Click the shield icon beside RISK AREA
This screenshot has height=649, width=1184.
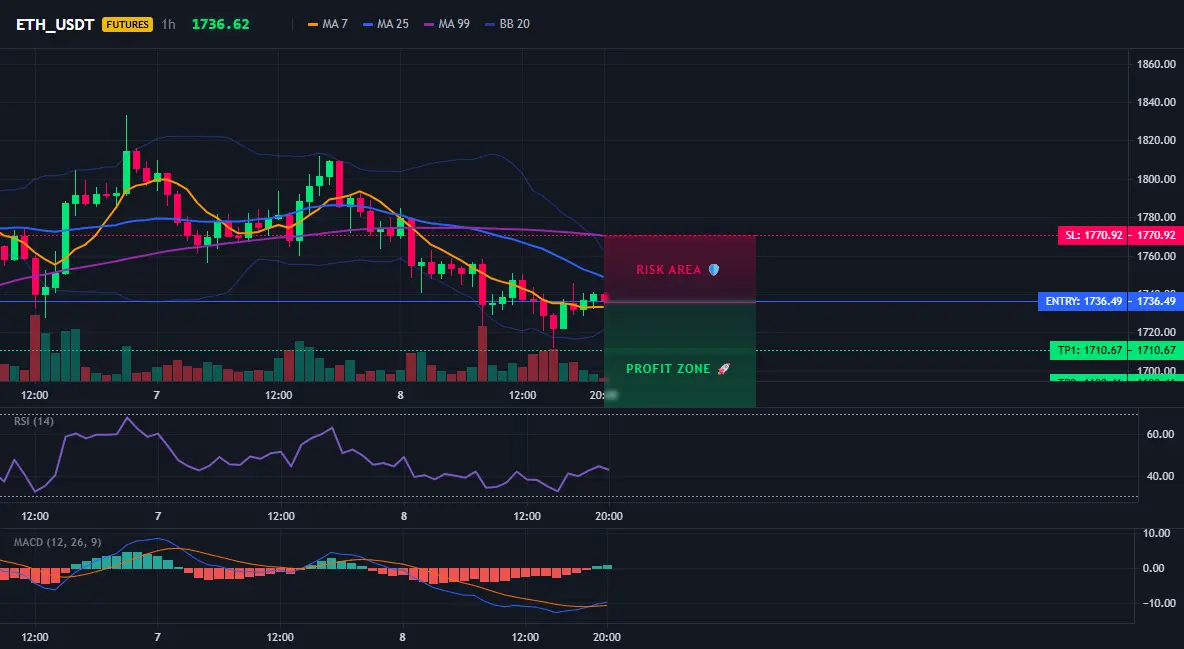(714, 270)
